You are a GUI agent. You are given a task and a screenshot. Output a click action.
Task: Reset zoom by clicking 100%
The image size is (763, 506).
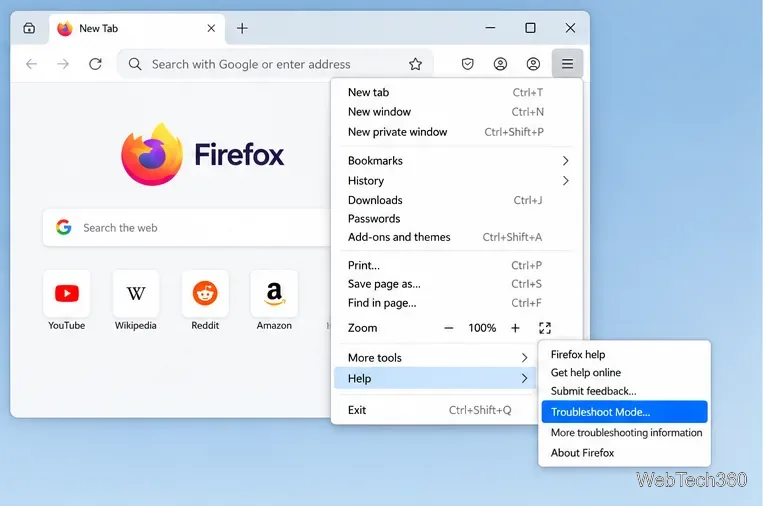tap(482, 328)
